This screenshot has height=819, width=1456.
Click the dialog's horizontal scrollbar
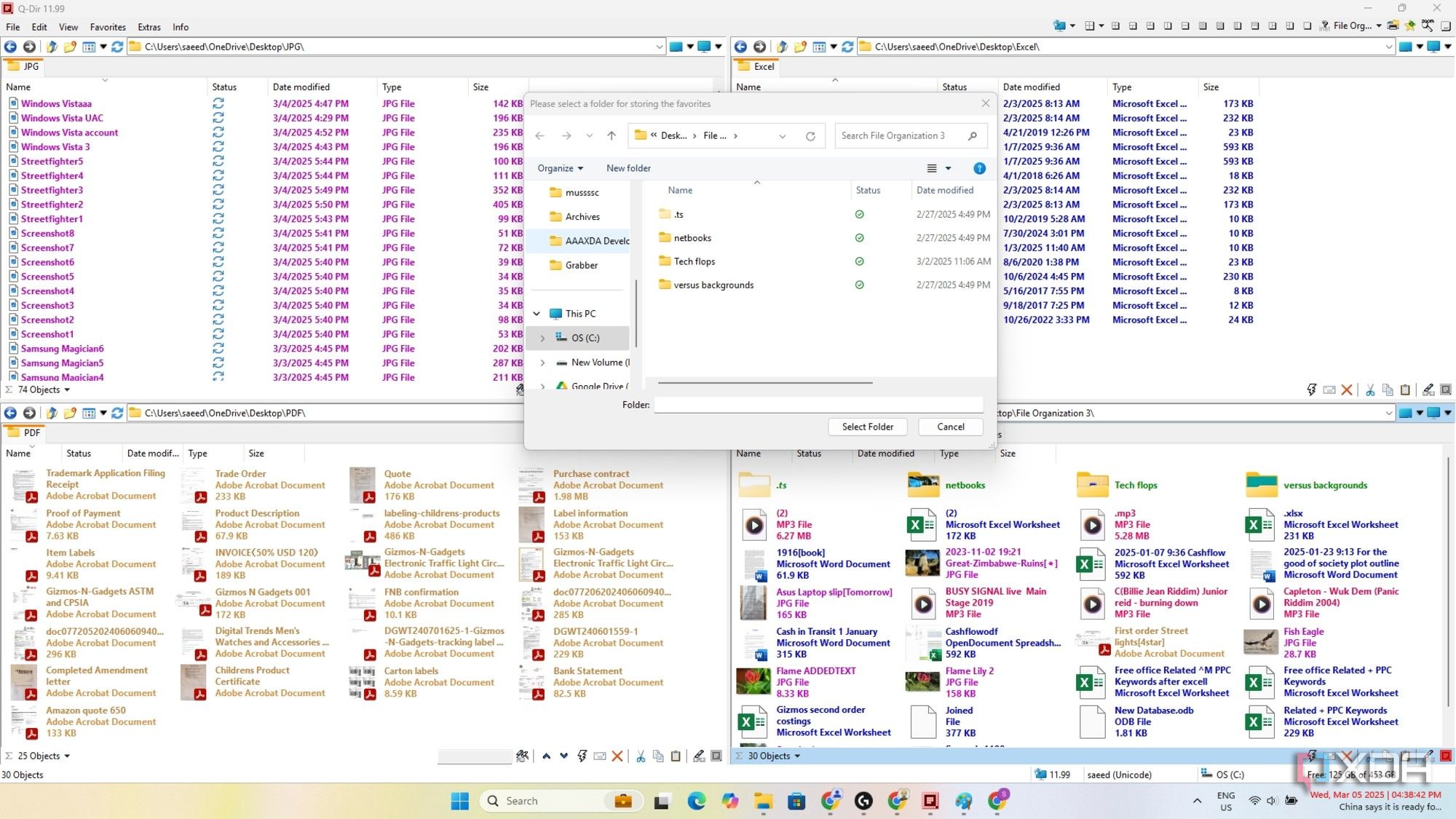pos(765,382)
